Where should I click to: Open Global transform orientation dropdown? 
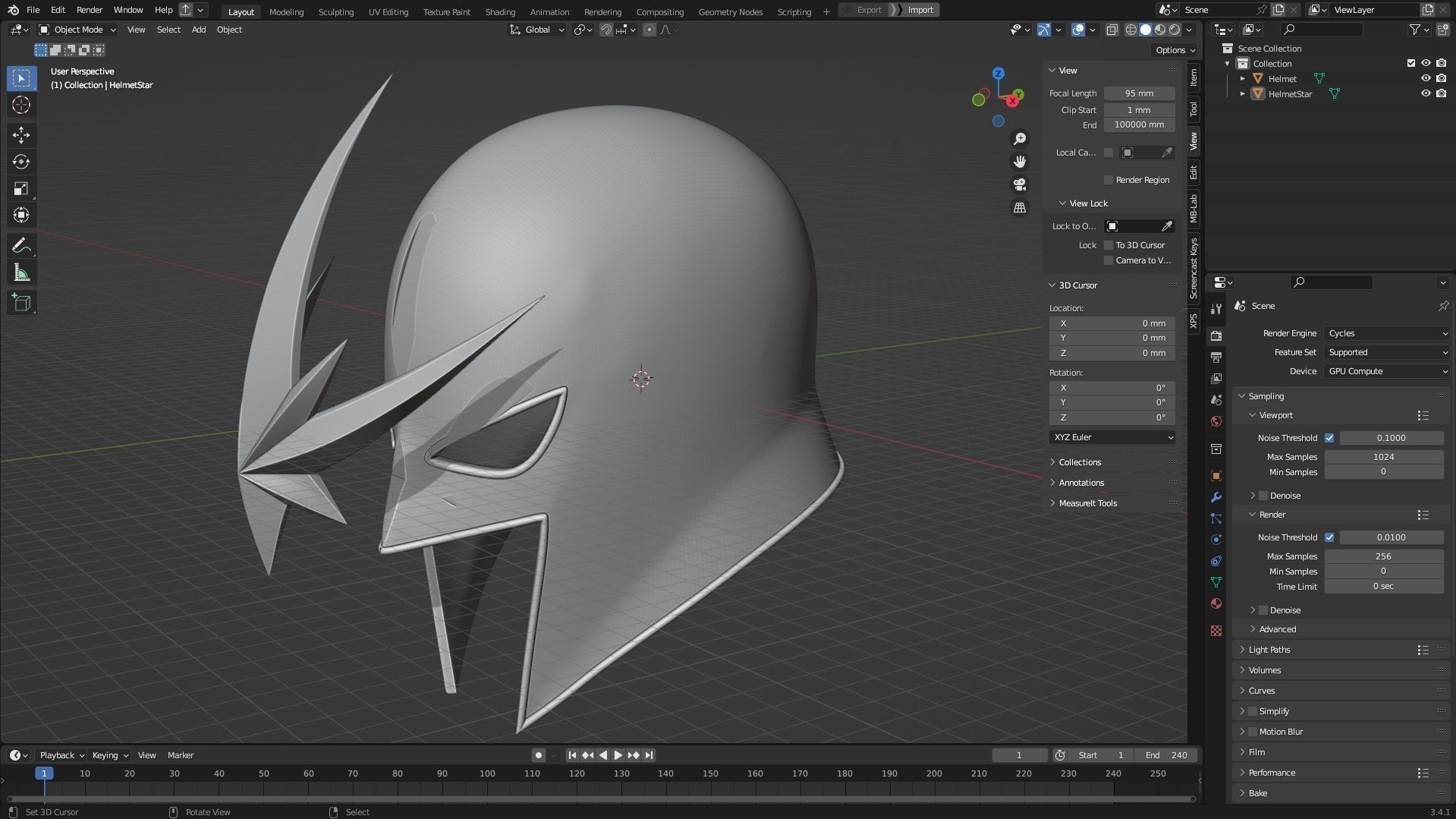(536, 30)
